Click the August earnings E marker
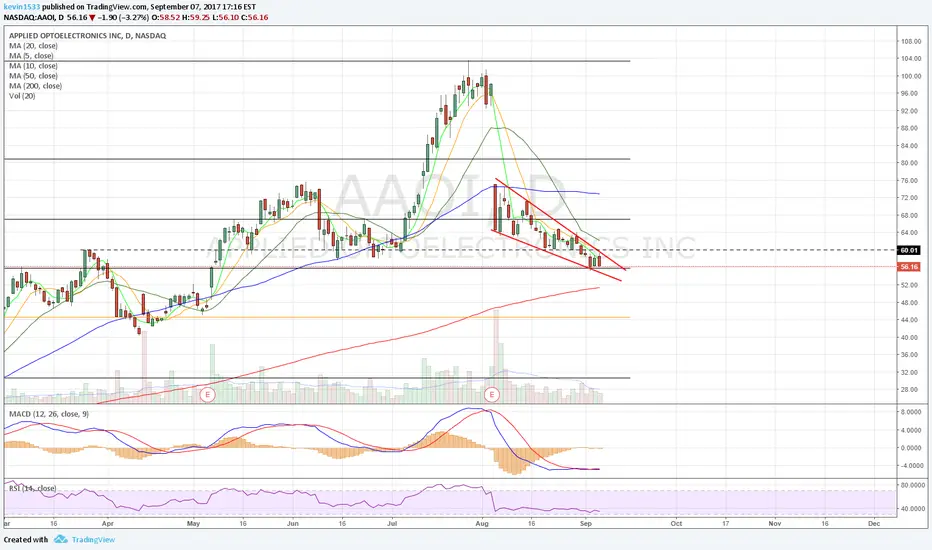This screenshot has height=550, width=932. (x=492, y=394)
